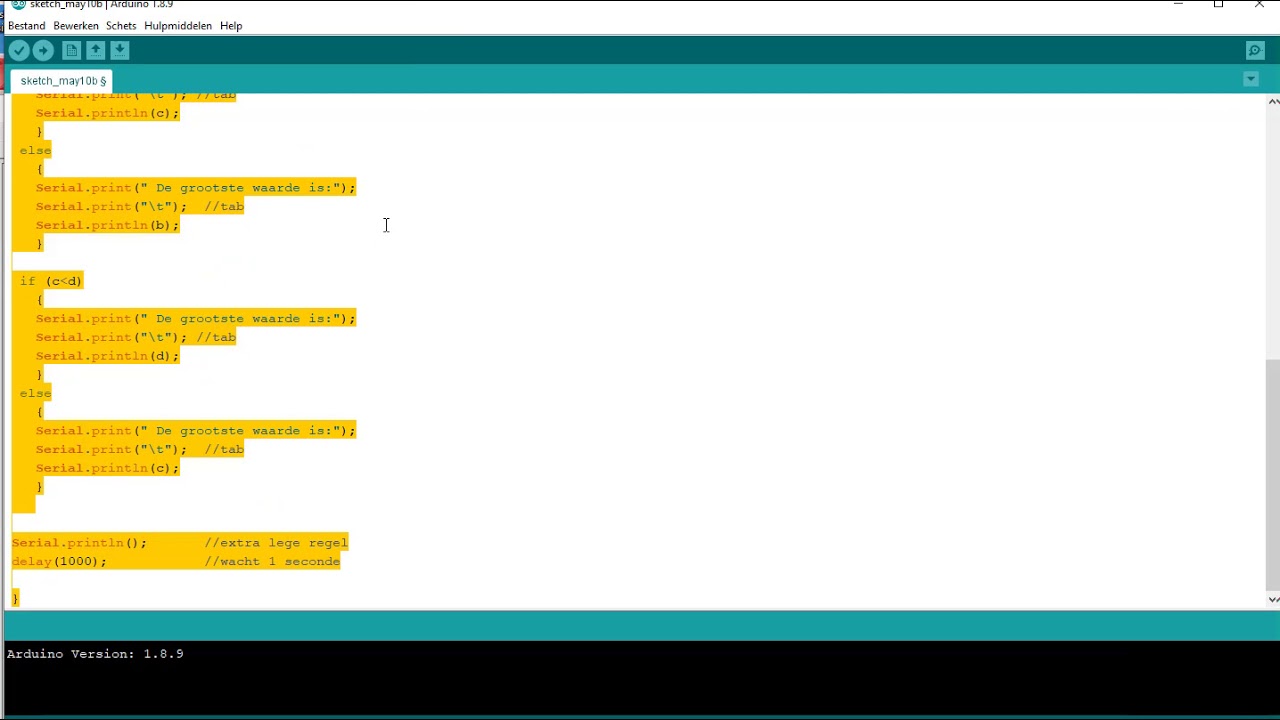1280x720 pixels.
Task: Expand the tab options dropdown arrow
Action: [x=1251, y=79]
